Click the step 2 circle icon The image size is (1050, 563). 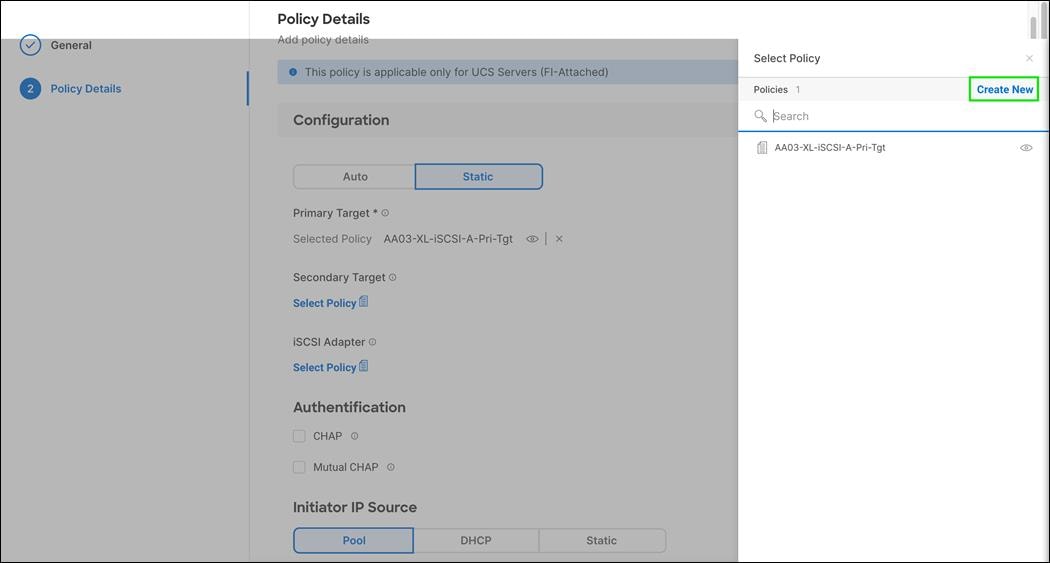coord(30,88)
